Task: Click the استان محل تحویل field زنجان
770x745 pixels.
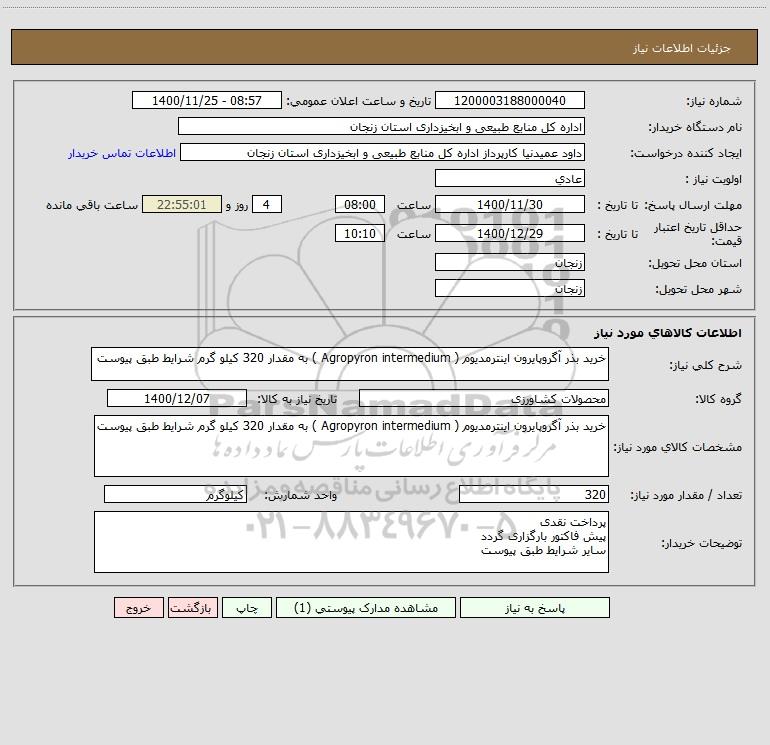Action: tap(510, 263)
